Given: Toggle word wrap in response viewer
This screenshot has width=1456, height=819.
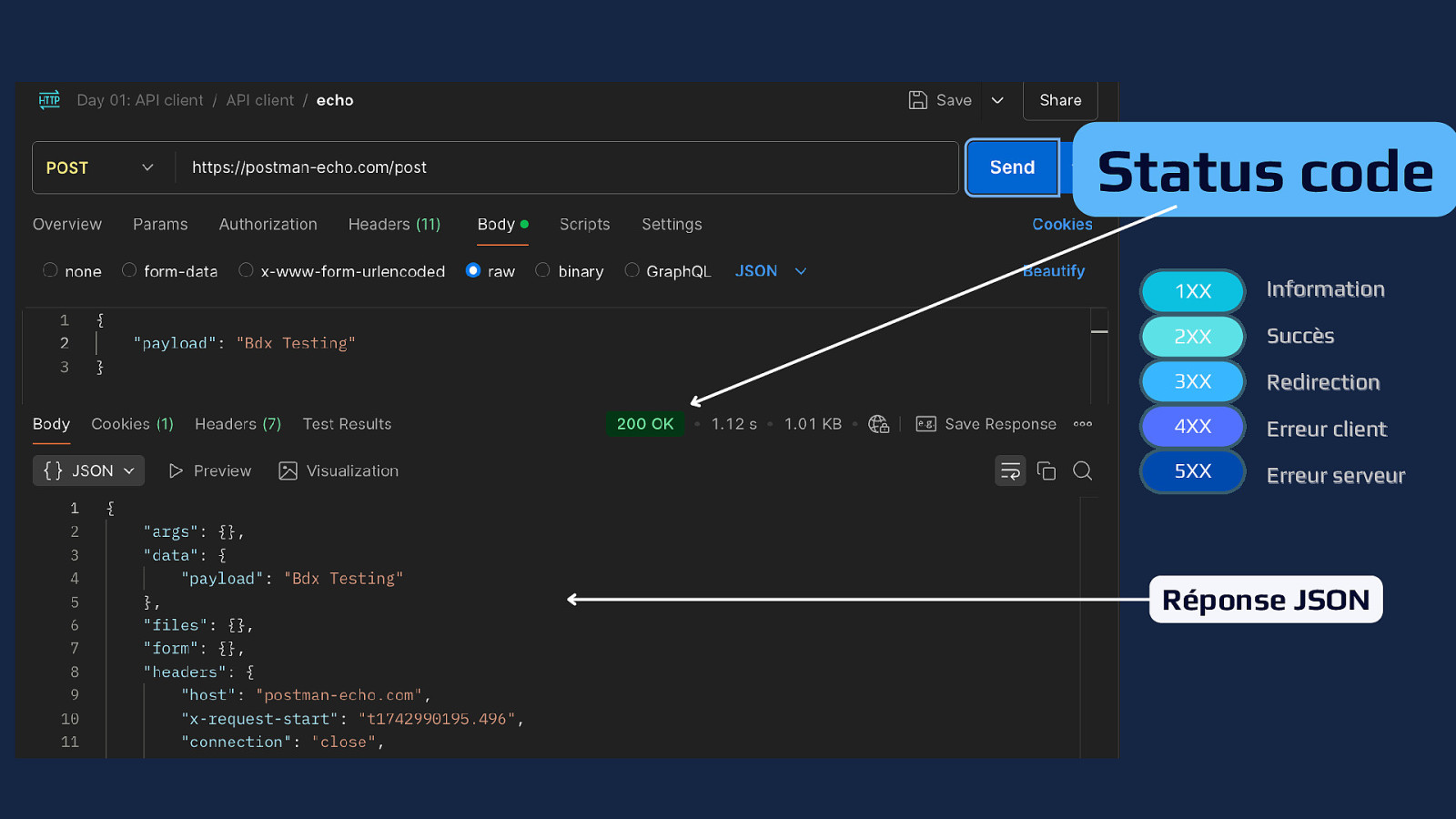Looking at the screenshot, I should (x=1010, y=470).
